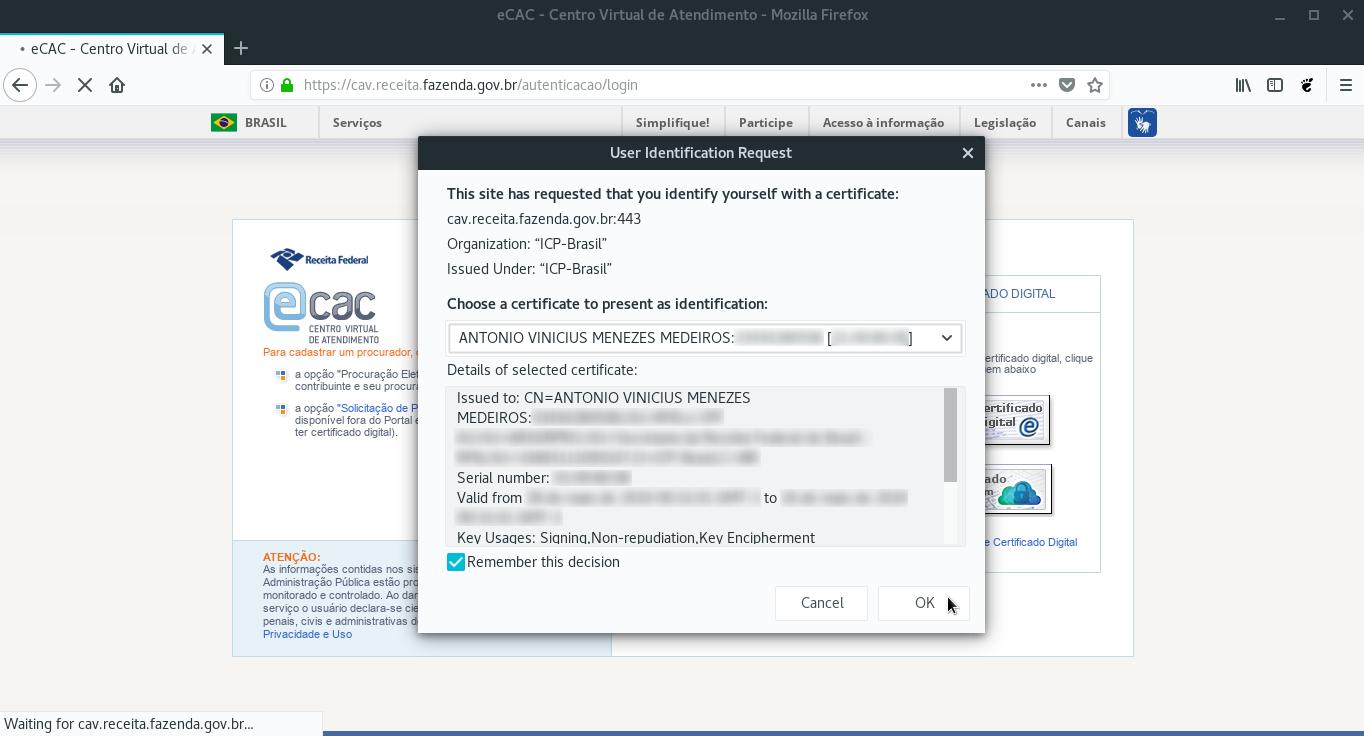
Task: Uncheck Remember this decision
Action: [x=456, y=562]
